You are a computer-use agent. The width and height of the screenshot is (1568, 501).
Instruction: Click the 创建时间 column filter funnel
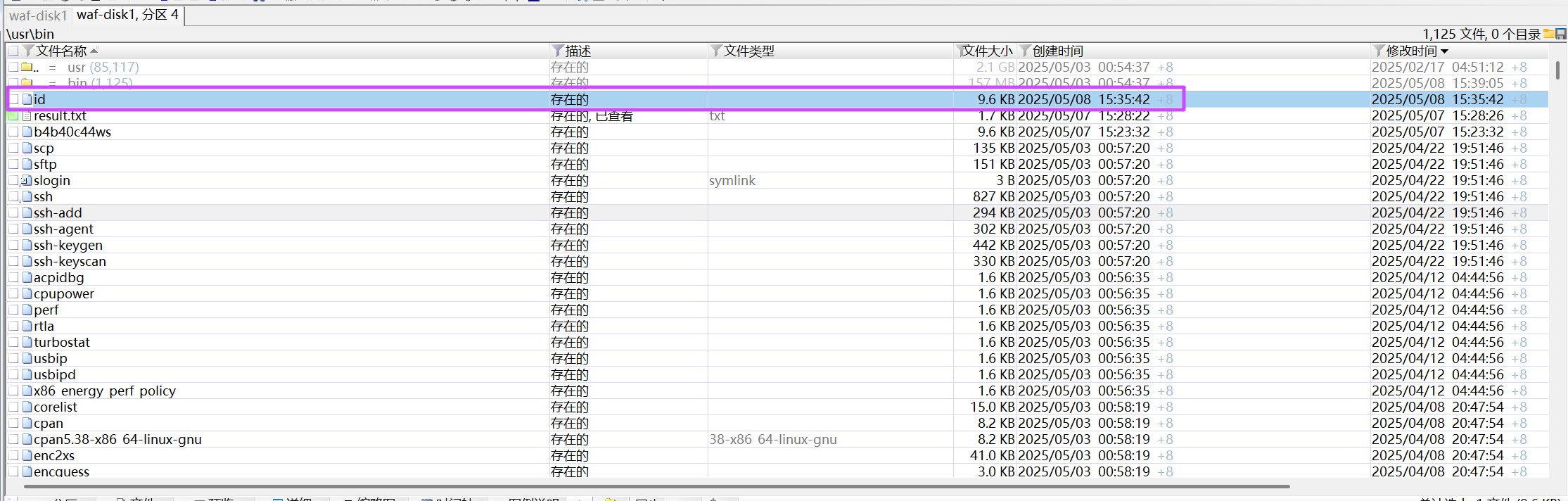(1025, 51)
